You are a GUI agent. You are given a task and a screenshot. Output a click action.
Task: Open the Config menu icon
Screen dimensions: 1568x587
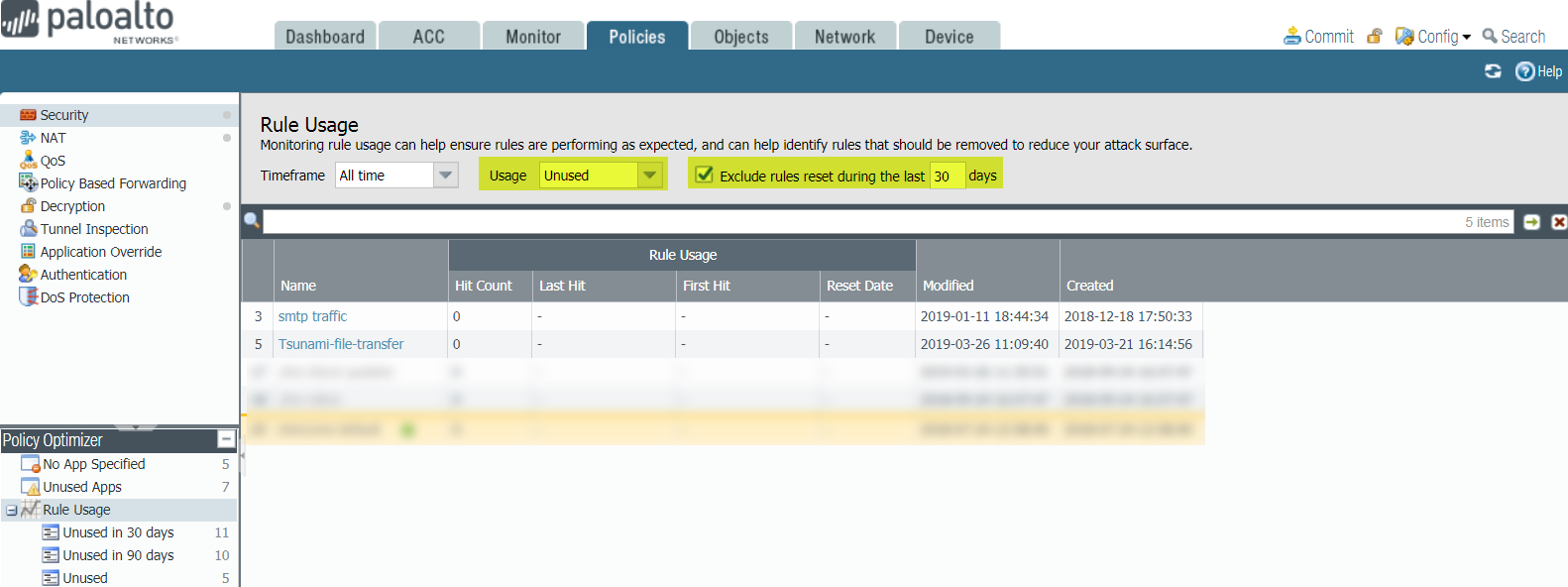pos(1404,36)
